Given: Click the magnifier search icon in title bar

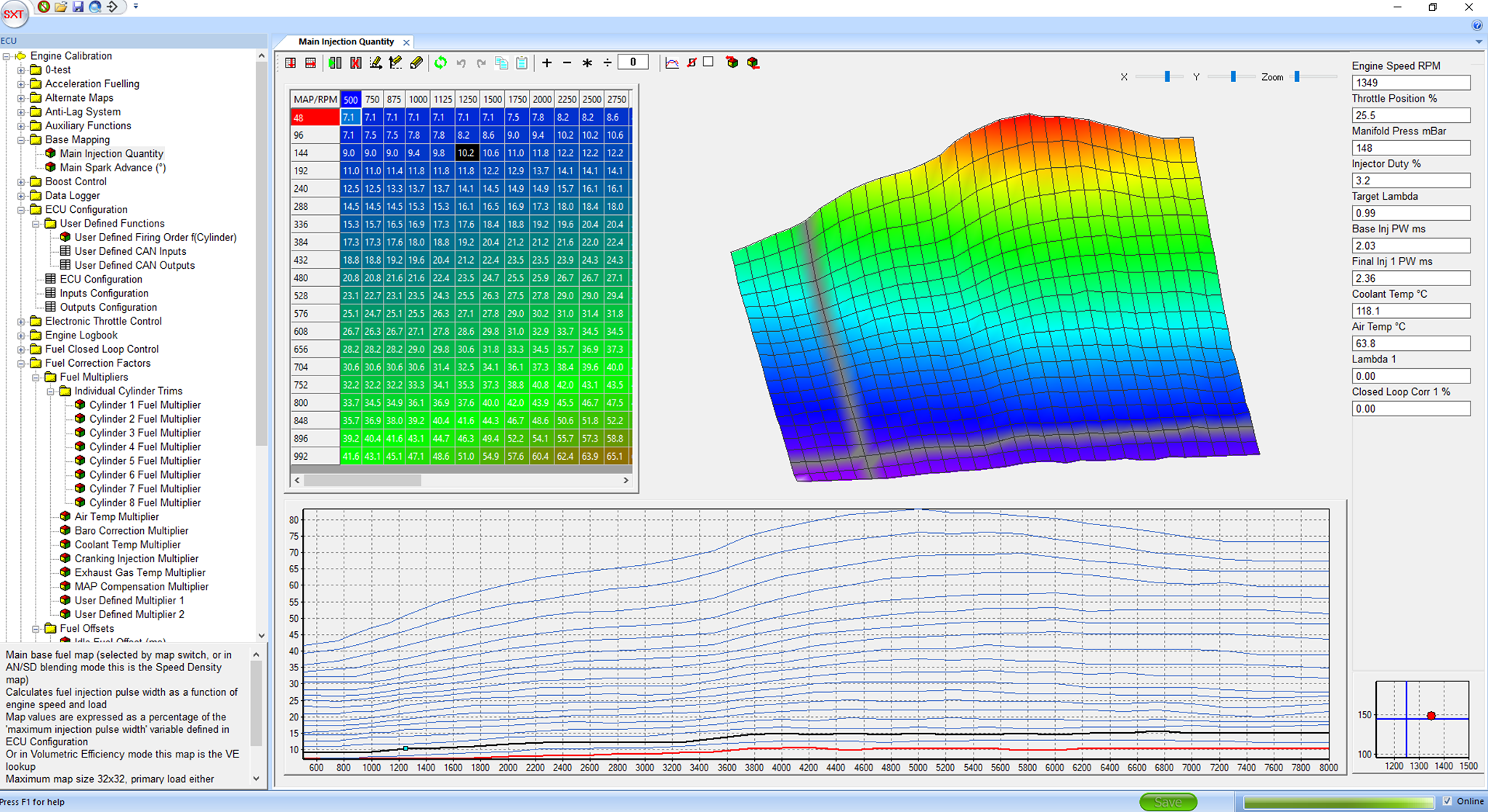Looking at the screenshot, I should click(x=95, y=7).
